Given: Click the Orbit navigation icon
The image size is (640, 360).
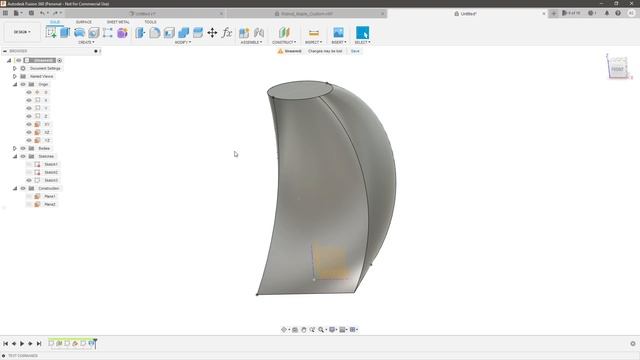Looking at the screenshot, I should (284, 329).
